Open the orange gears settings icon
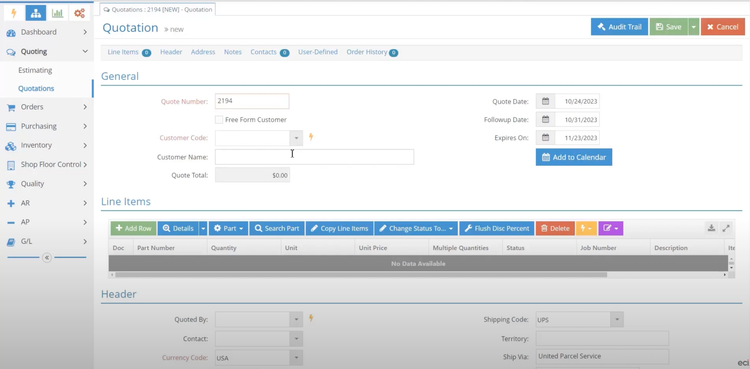 point(79,13)
